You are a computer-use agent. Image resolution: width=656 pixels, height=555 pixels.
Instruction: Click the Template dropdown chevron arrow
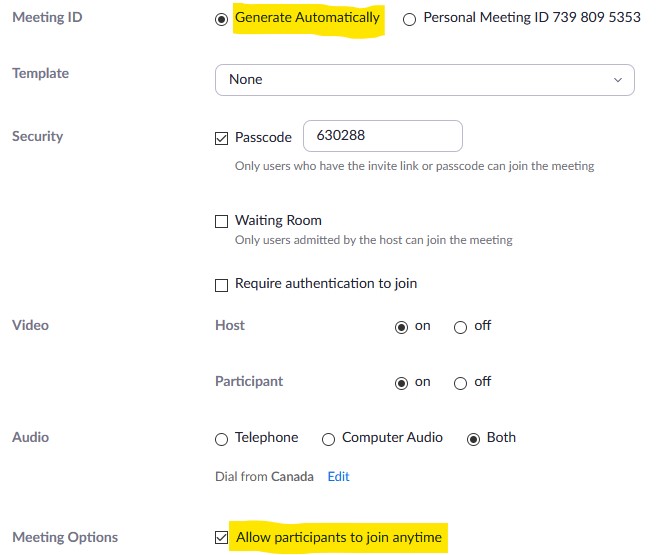click(618, 79)
